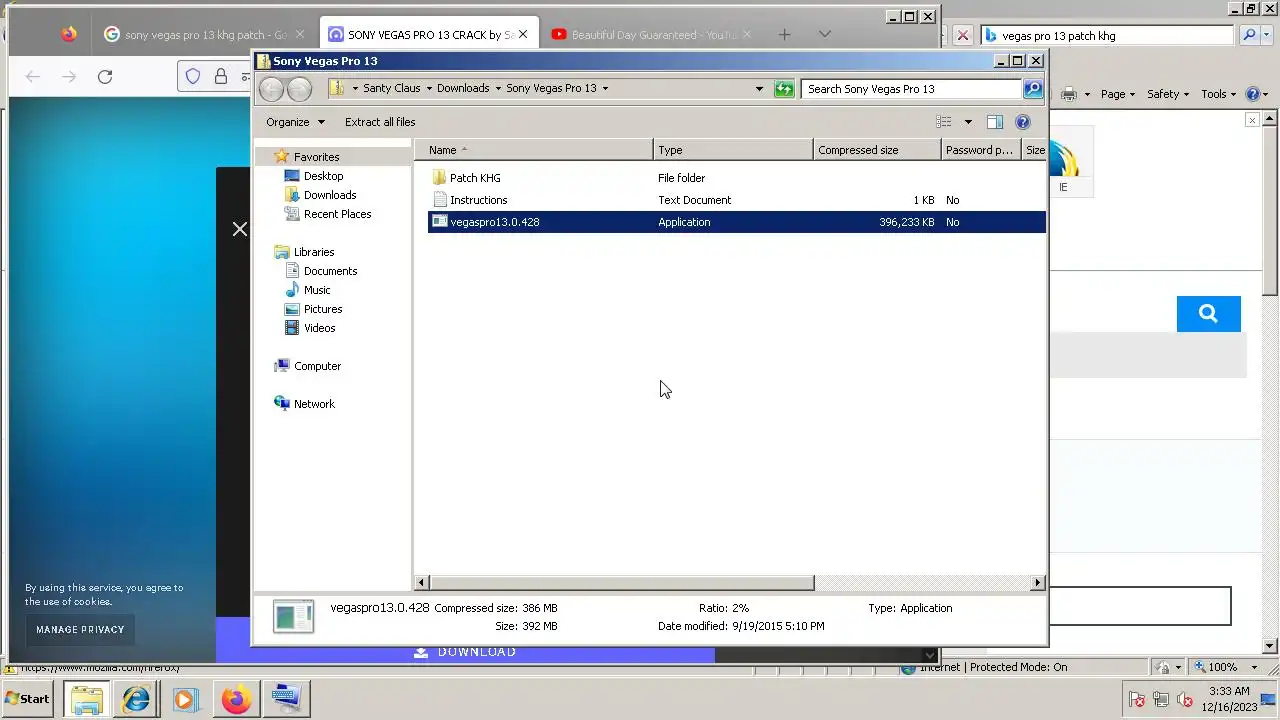Go back in Firefox
Screen dimensions: 1280x720
coord(33,77)
